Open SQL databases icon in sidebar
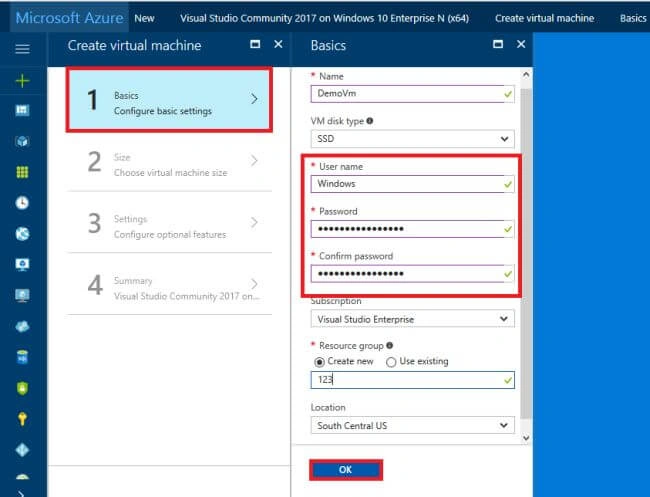 pyautogui.click(x=22, y=357)
